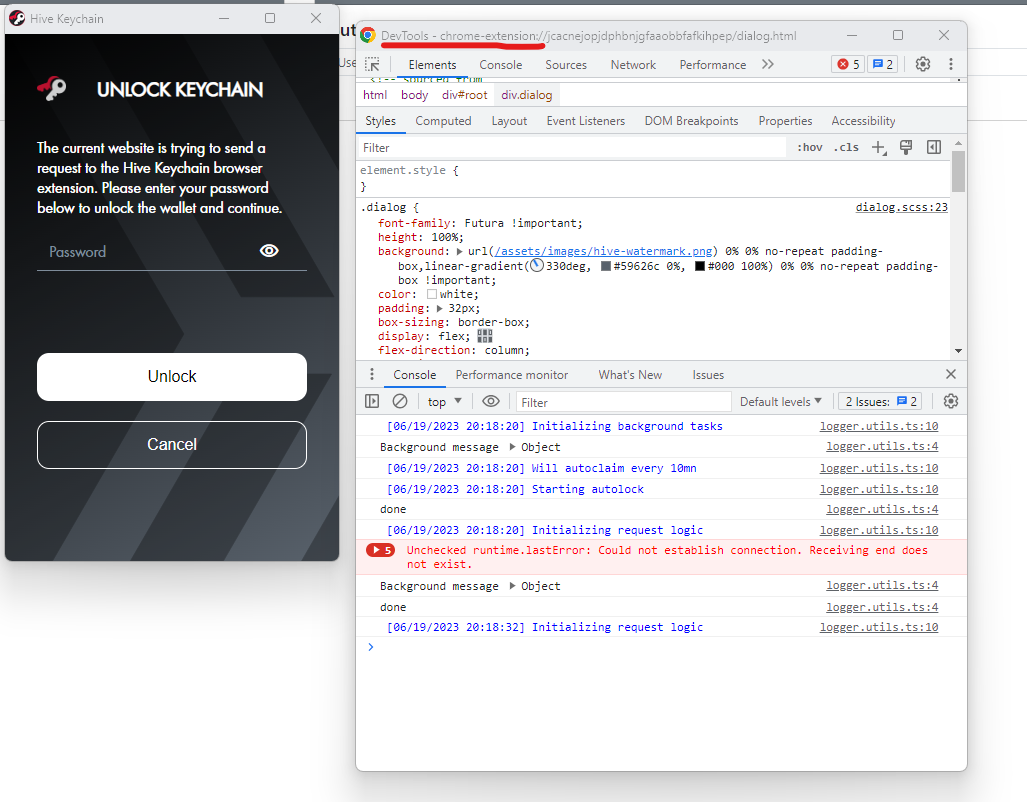
Task: Open DevTools settings gear icon
Action: coord(923,64)
